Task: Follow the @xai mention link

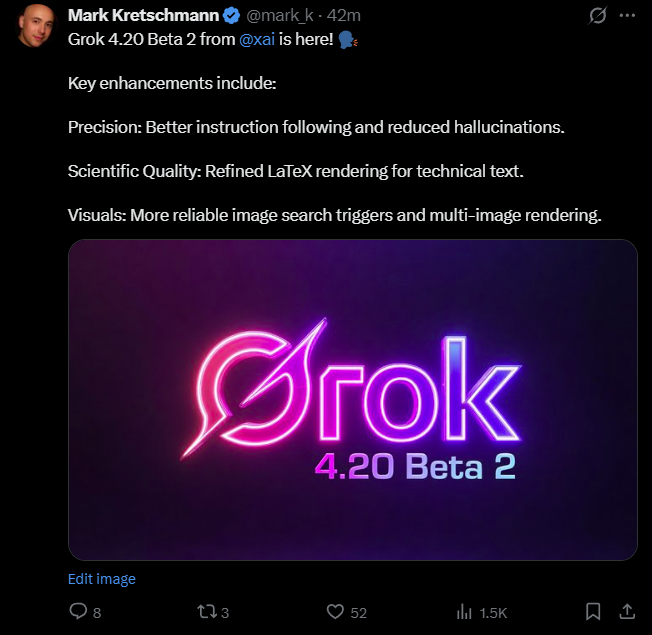Action: coord(258,40)
